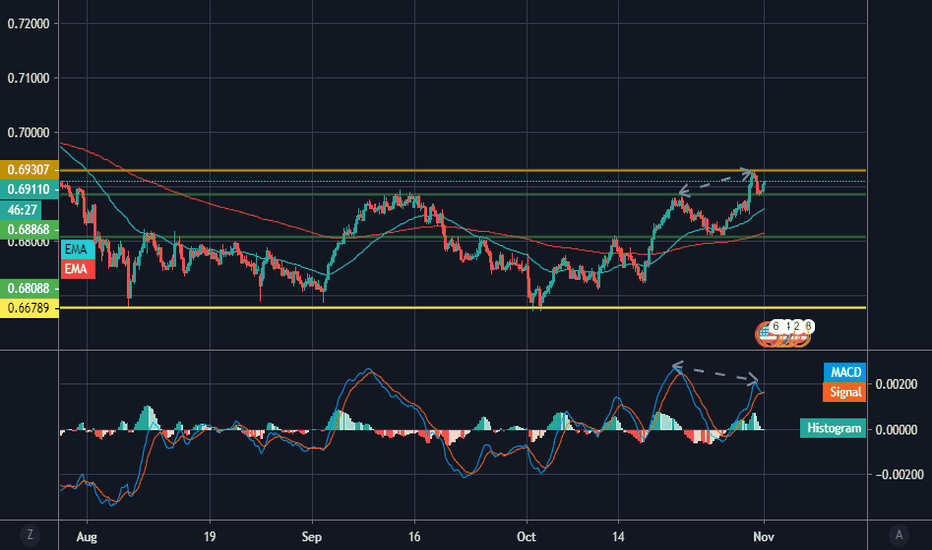
Task: Click the current price 0.69110 label
Action: tap(29, 190)
